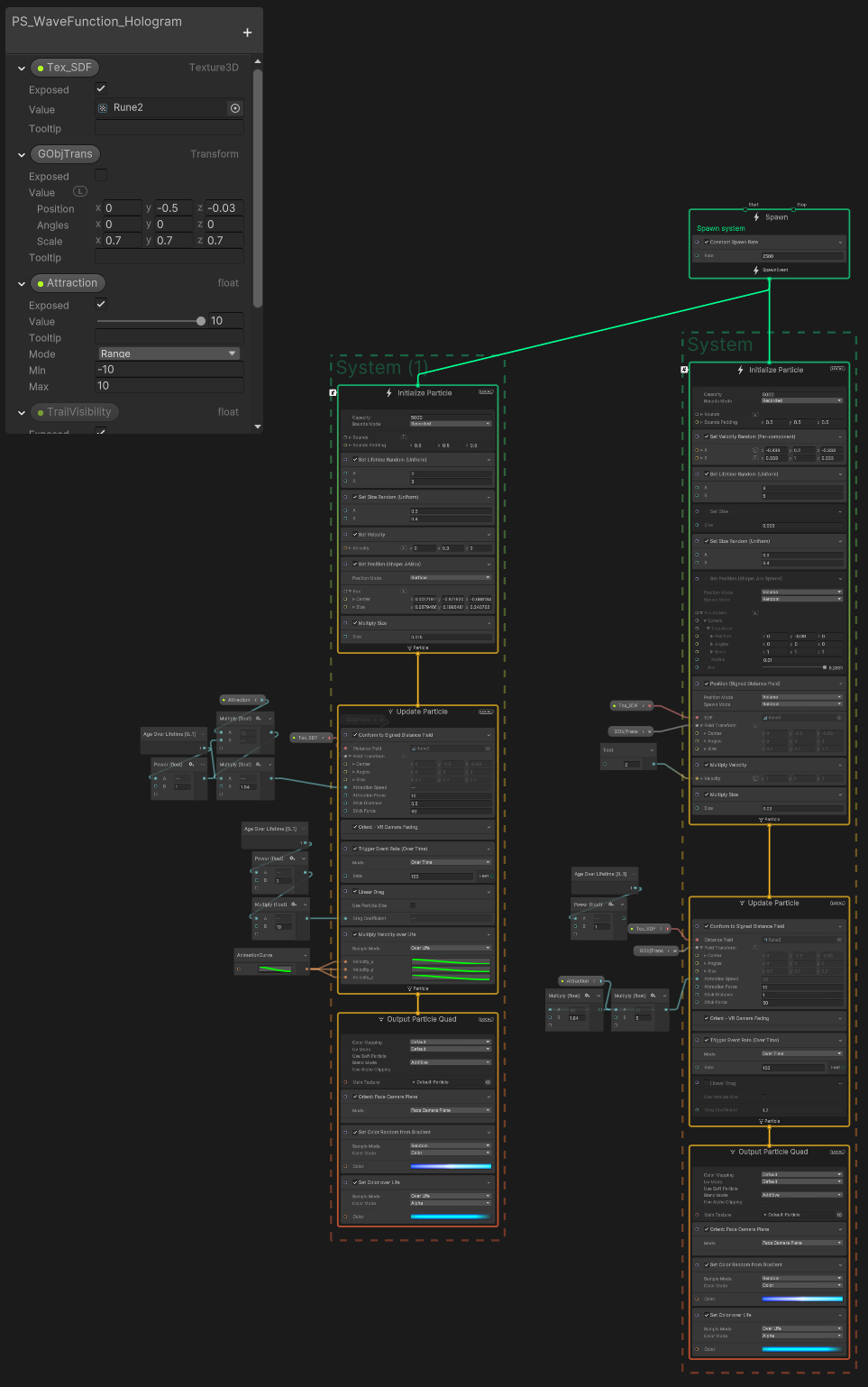
Task: Collapse the Constant Spawn Rate block chevron
Action: click(840, 243)
